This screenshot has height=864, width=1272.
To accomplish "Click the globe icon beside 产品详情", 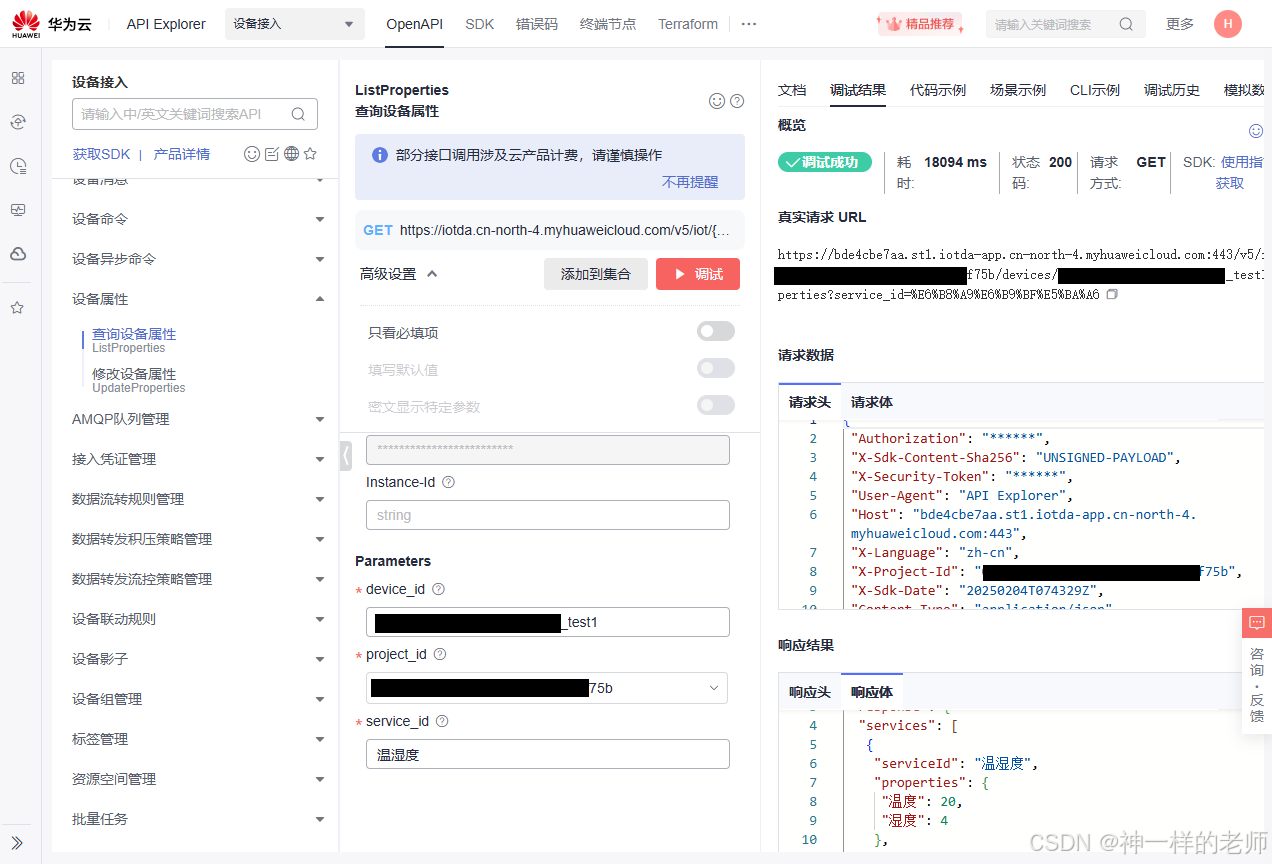I will (291, 154).
